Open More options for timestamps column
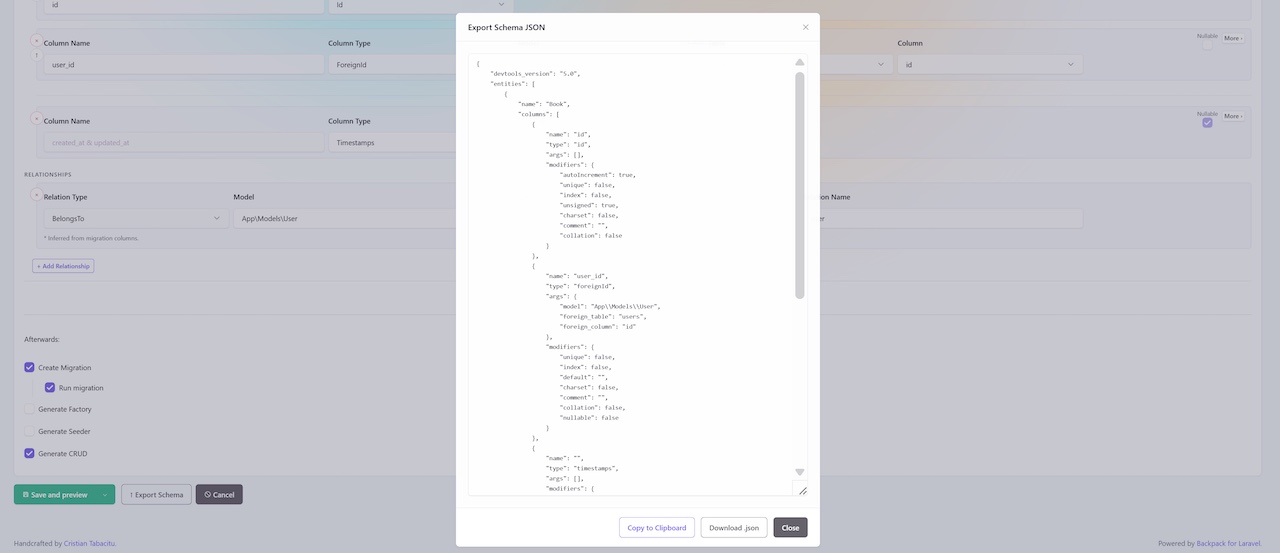The image size is (1280, 553). [x=1233, y=116]
